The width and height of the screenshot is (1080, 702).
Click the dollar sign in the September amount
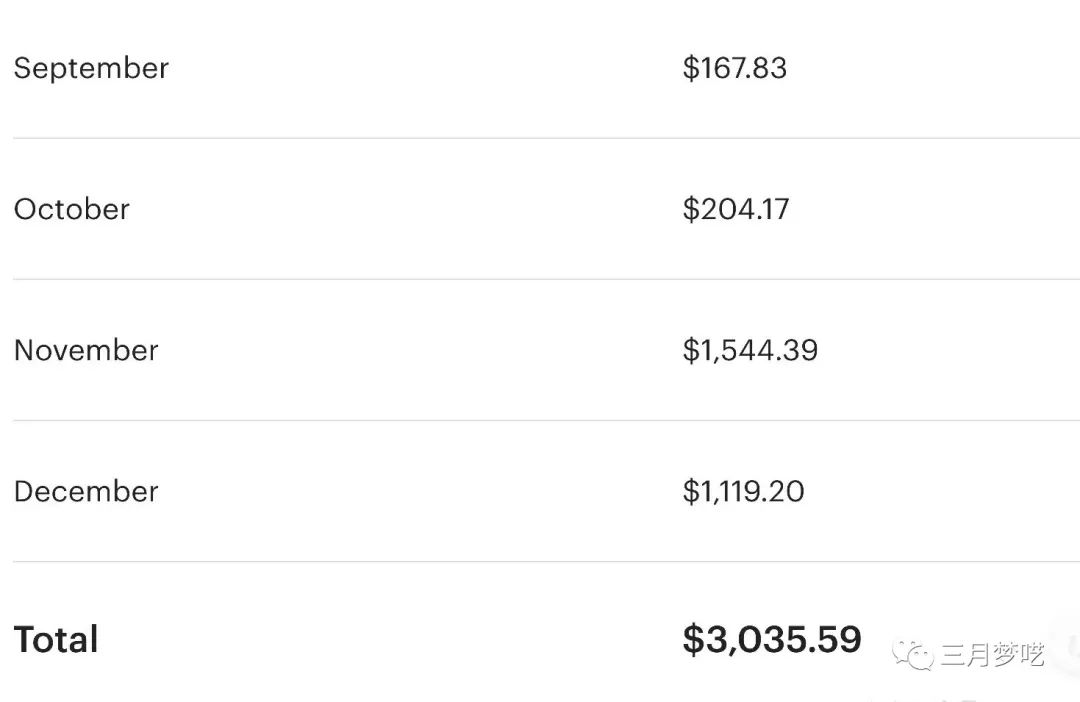coord(690,68)
